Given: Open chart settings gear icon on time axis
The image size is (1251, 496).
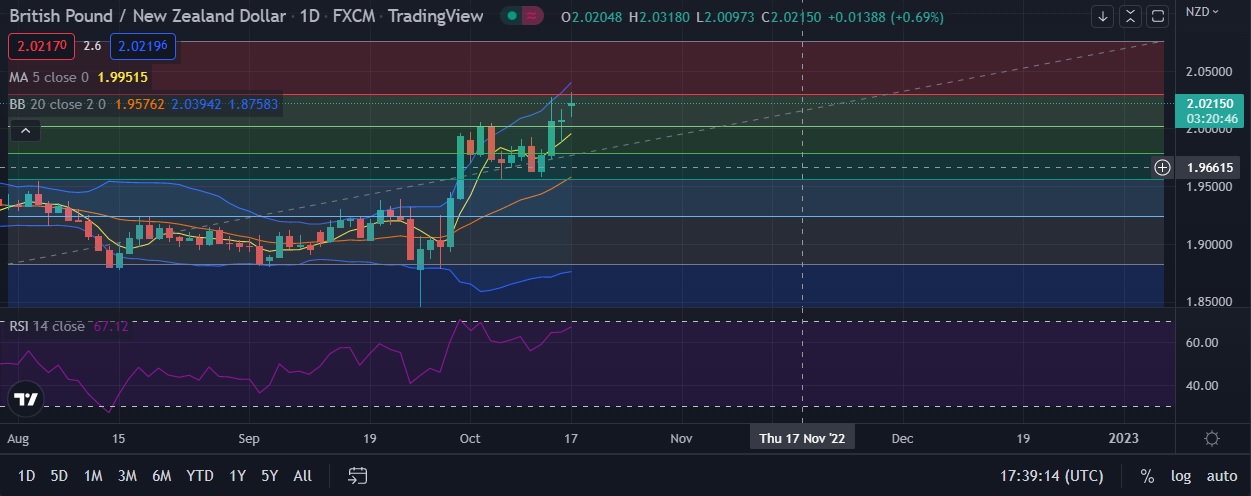Looking at the screenshot, I should tap(1212, 438).
